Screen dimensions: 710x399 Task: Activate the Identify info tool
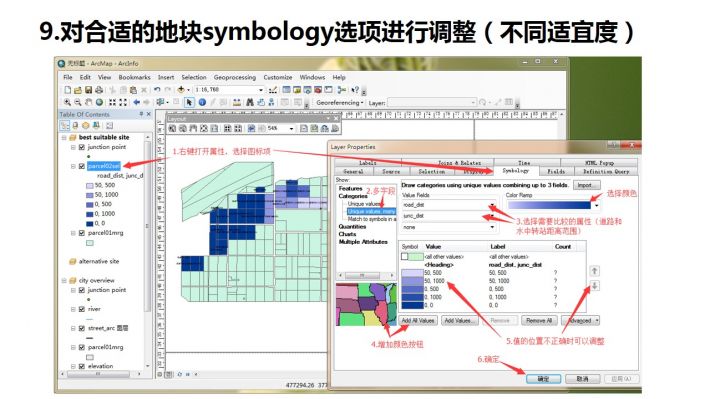[202, 102]
